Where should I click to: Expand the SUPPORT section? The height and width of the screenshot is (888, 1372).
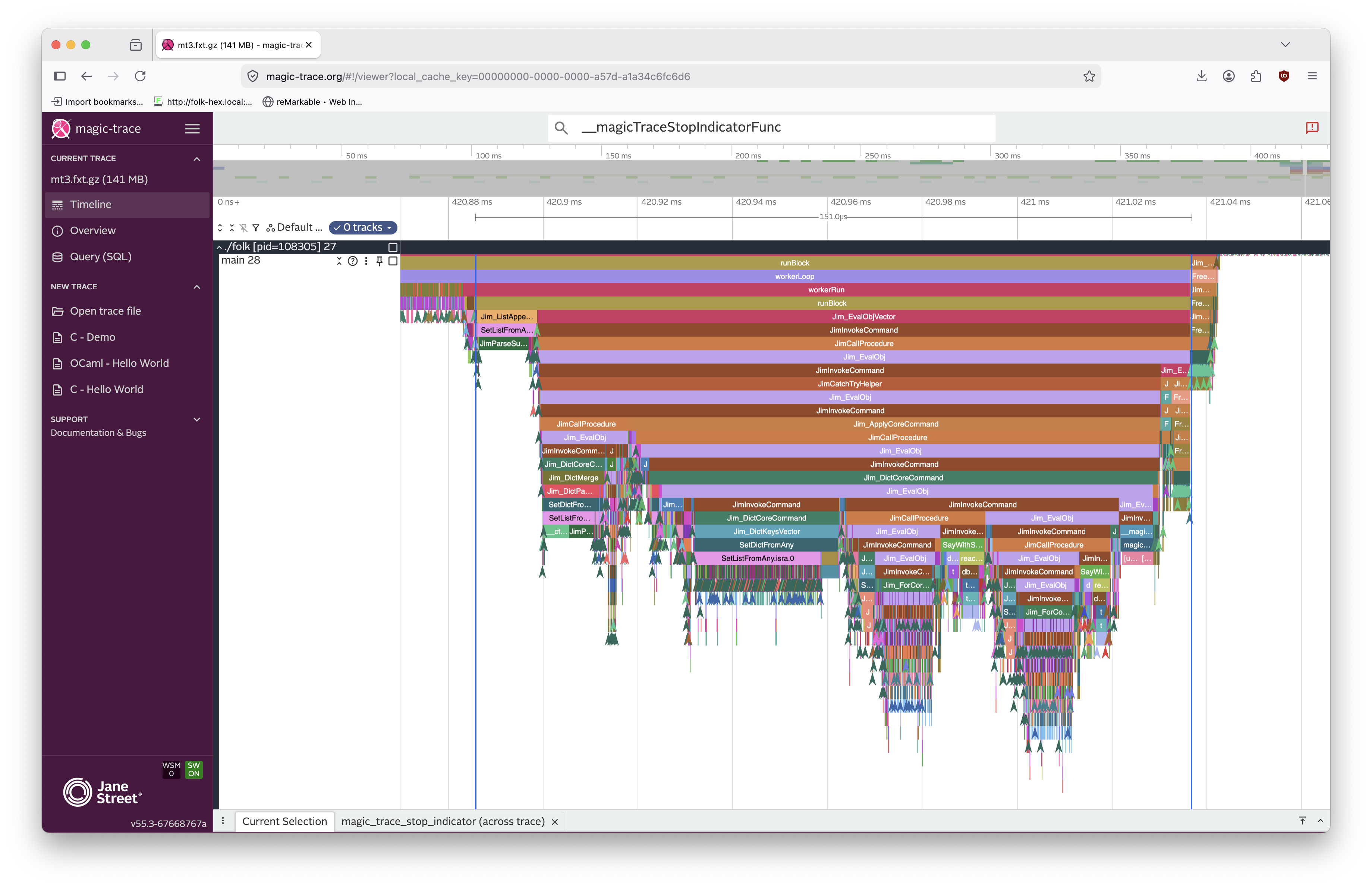click(196, 419)
